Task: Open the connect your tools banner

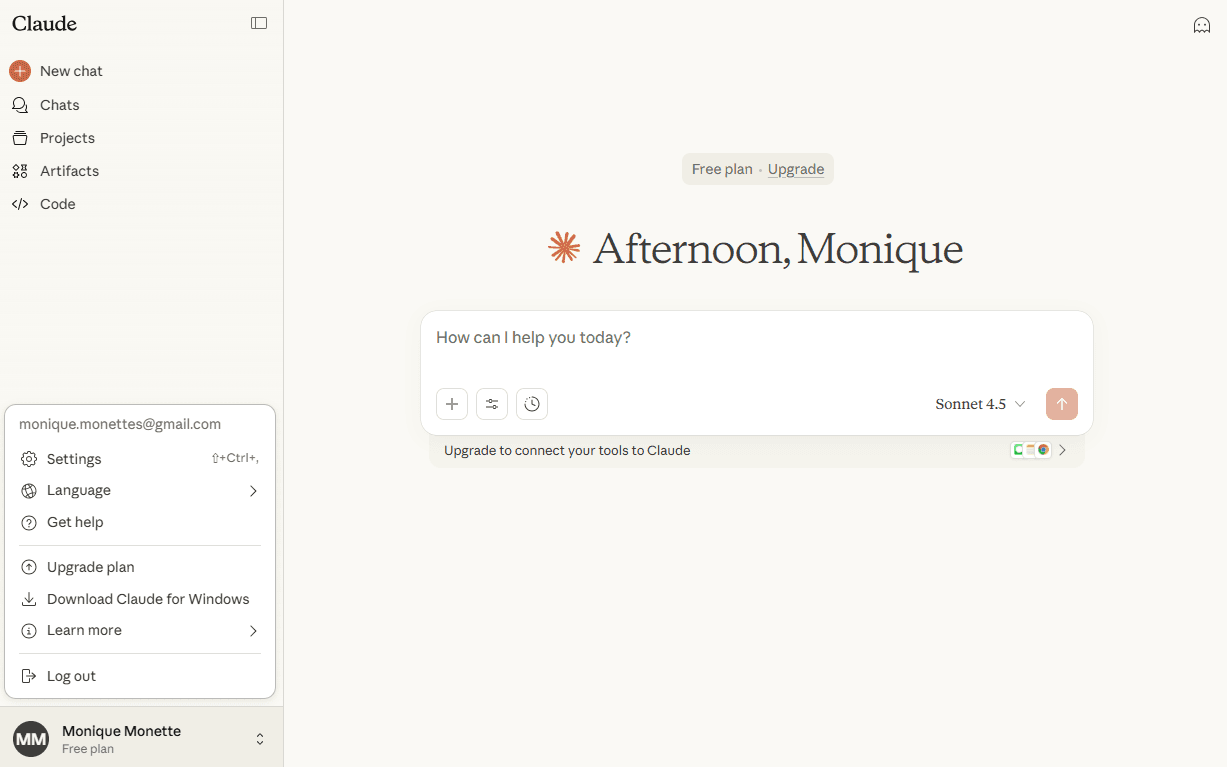Action: click(x=756, y=450)
